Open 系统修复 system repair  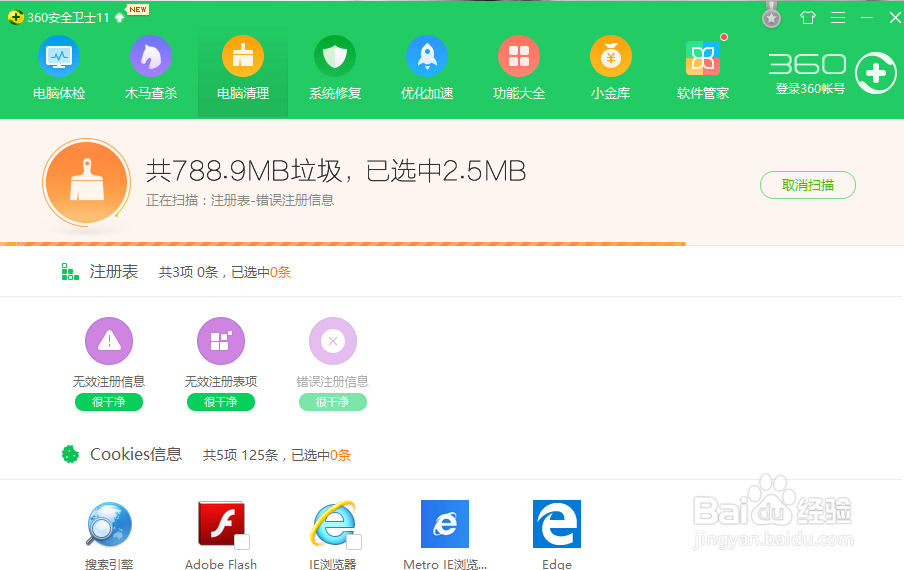tap(335, 68)
